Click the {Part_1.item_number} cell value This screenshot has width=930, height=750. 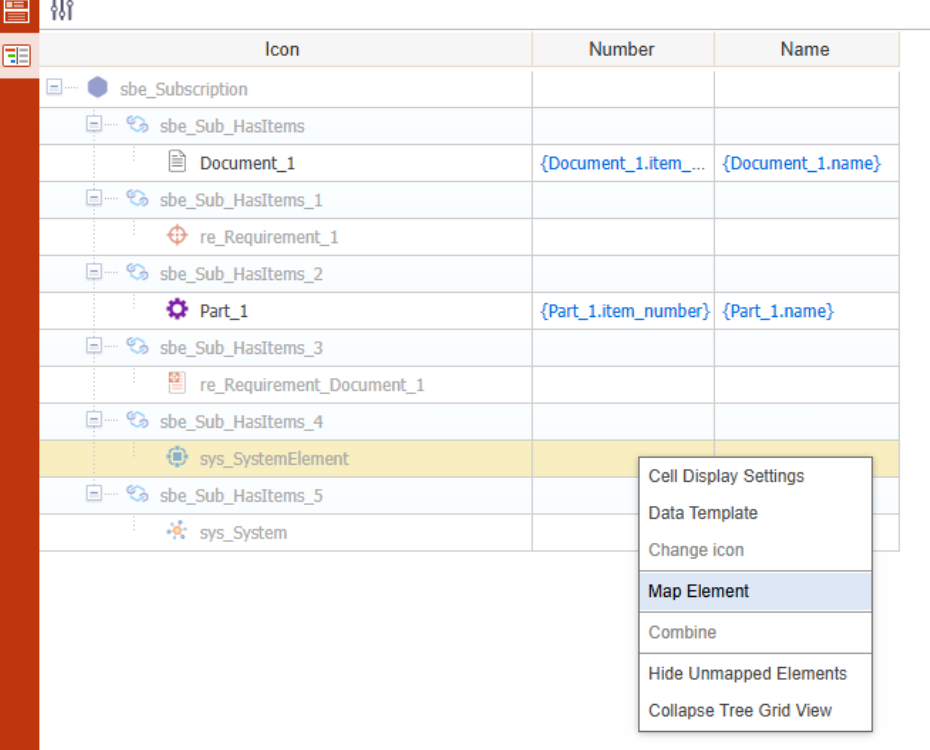(x=624, y=311)
